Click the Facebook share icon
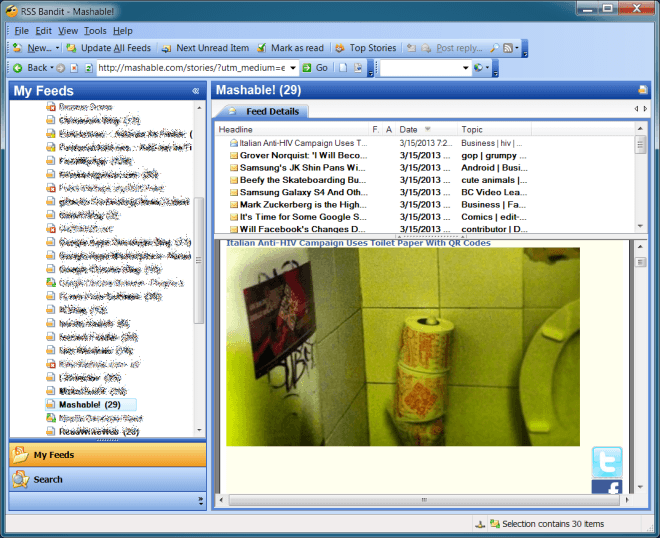Viewport: 660px width, 538px height. tap(607, 487)
